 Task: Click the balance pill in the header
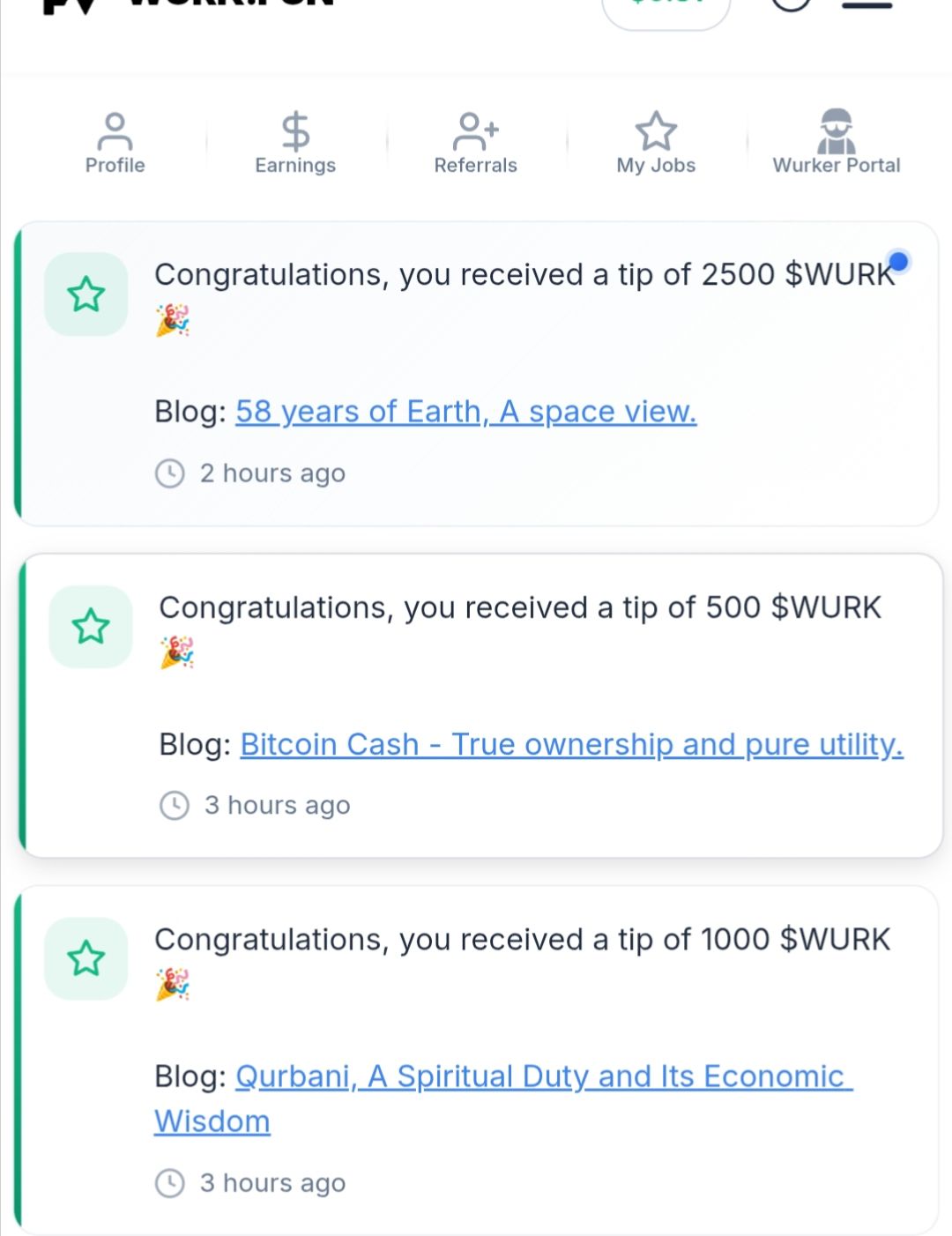(666, 9)
